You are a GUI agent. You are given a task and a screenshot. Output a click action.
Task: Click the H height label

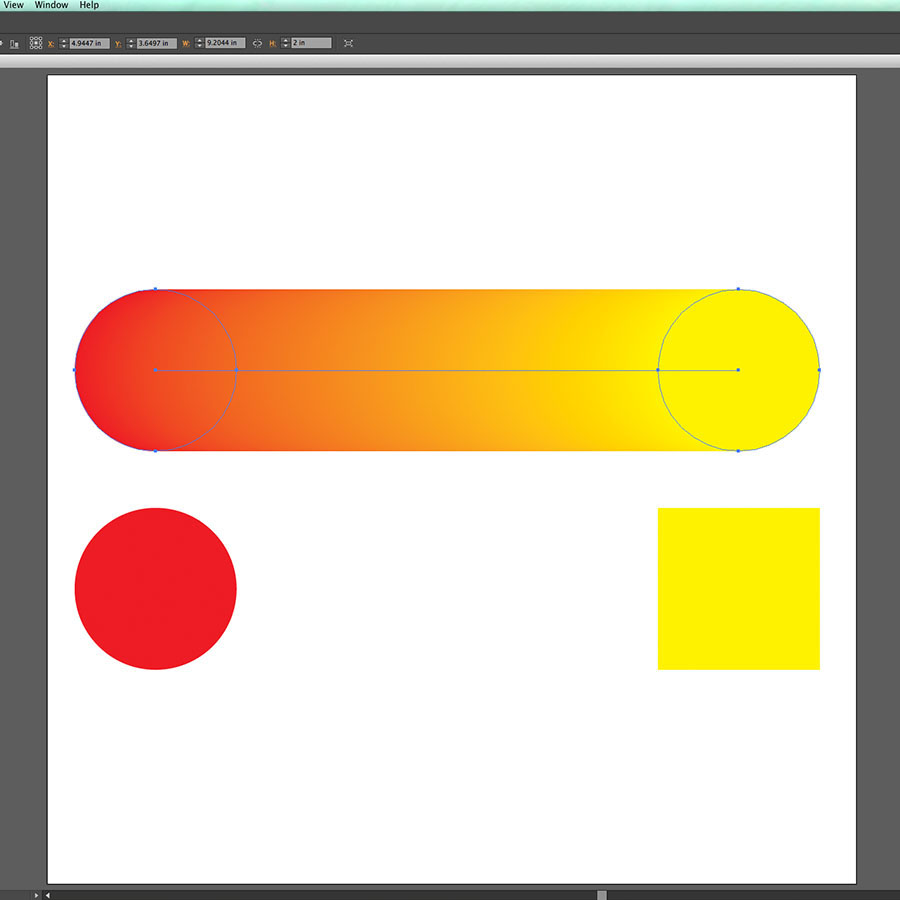click(272, 43)
